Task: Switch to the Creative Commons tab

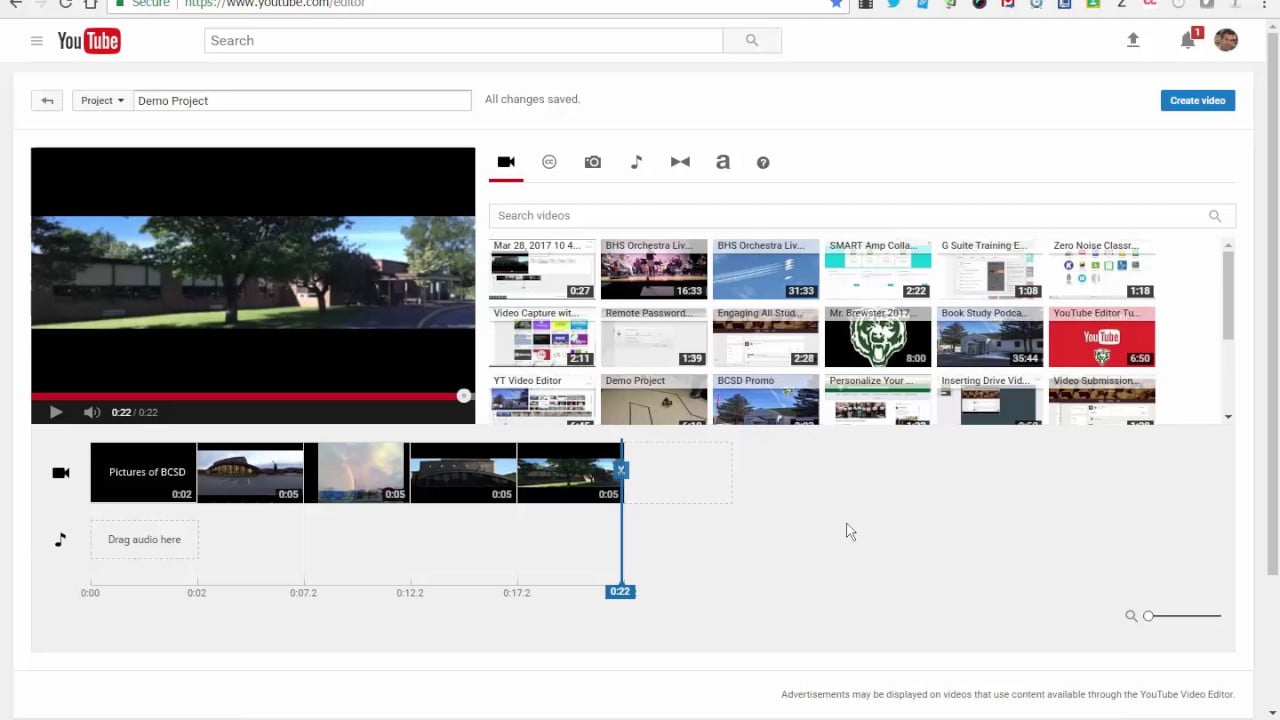Action: (x=549, y=162)
